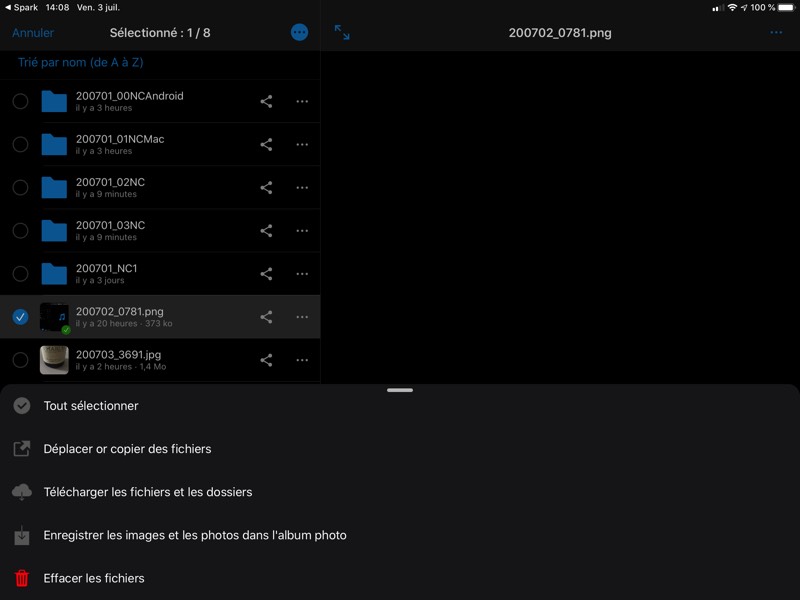Tap Annuler to cancel selection
Viewport: 800px width, 600px height.
pos(33,33)
